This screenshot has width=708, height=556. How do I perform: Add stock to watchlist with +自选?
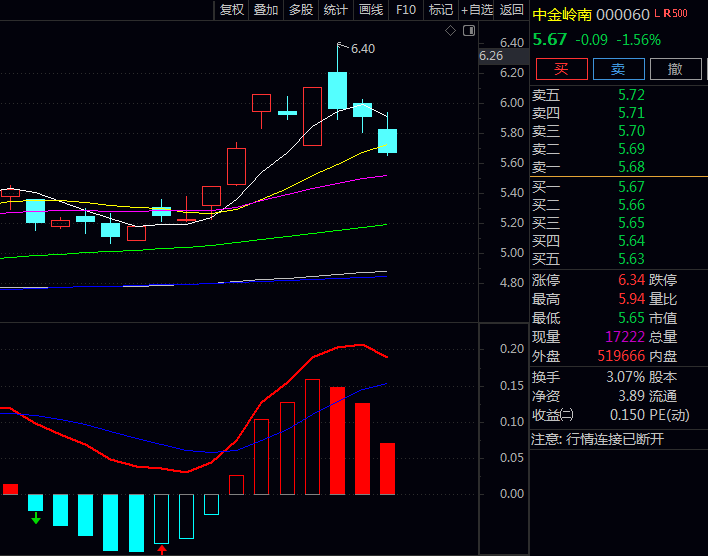pyautogui.click(x=476, y=10)
